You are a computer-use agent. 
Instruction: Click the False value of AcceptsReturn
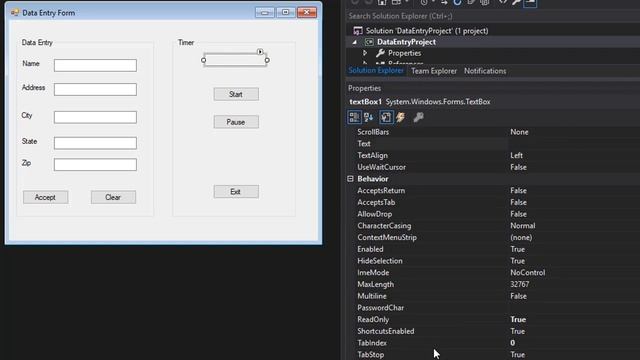point(518,191)
